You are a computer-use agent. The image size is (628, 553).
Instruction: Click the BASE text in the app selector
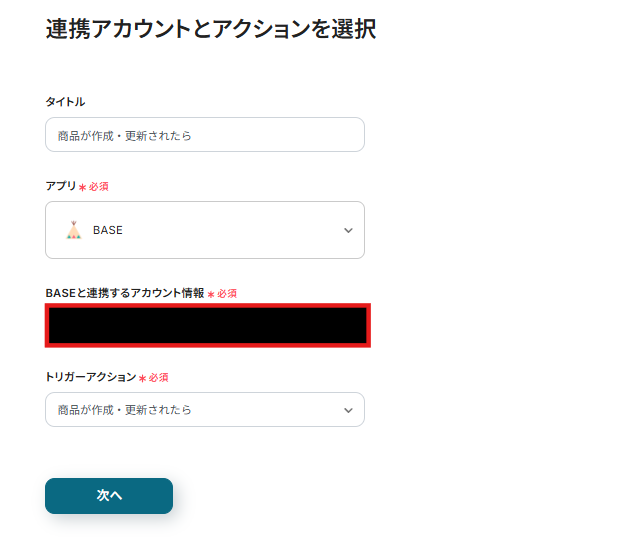(x=108, y=230)
